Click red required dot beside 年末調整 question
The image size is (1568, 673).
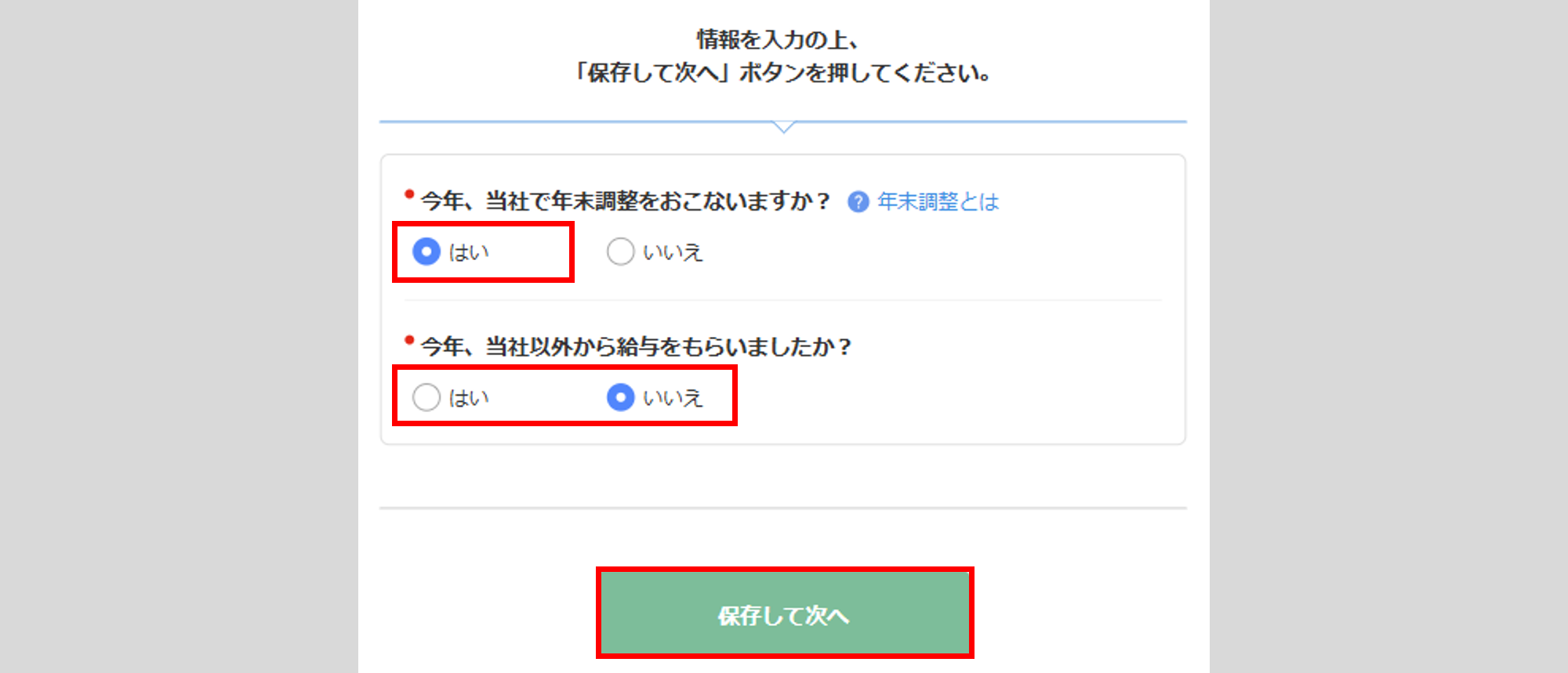click(409, 194)
